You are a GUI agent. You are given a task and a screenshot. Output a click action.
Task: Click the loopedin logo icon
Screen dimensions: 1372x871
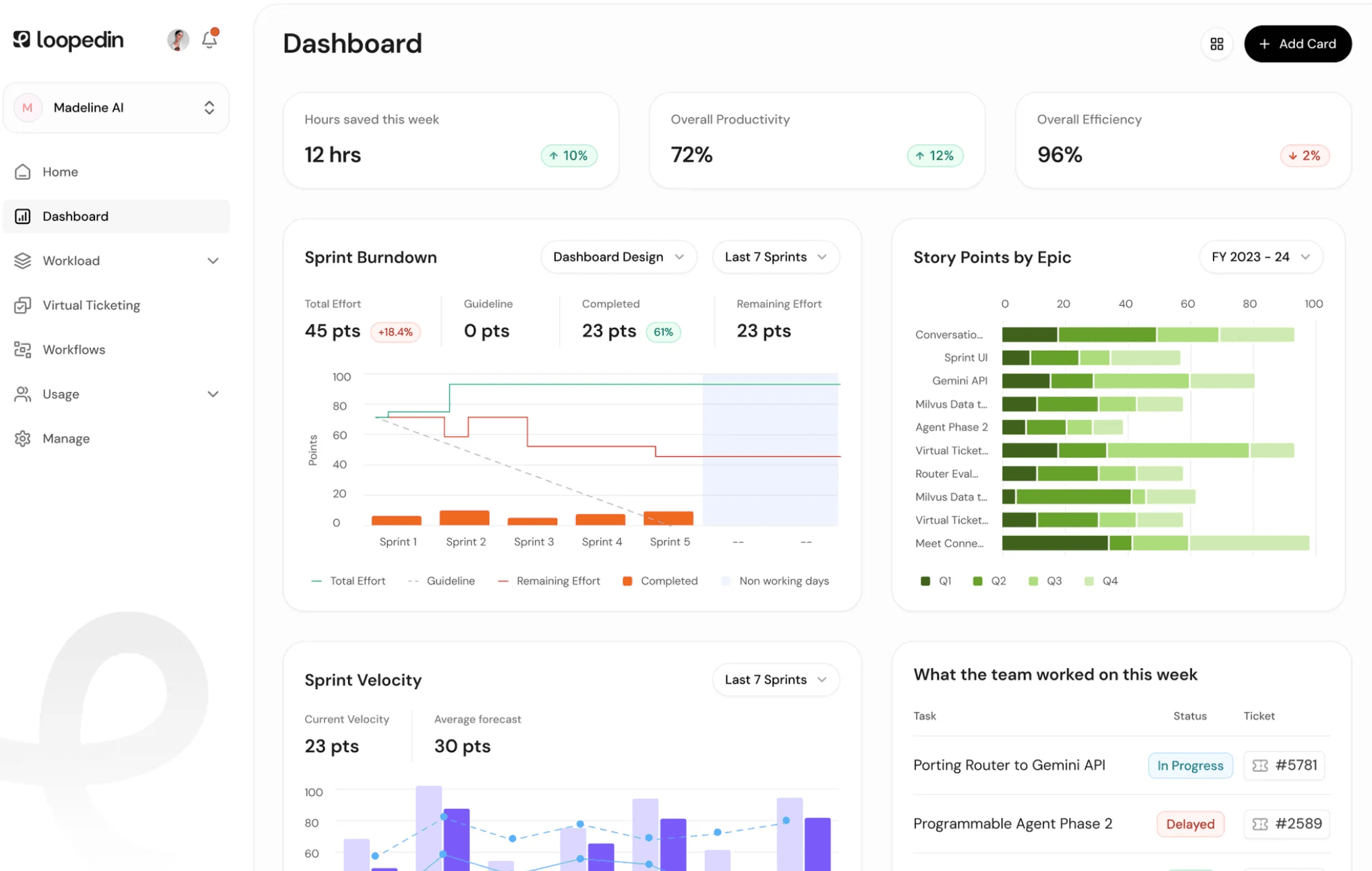point(22,40)
